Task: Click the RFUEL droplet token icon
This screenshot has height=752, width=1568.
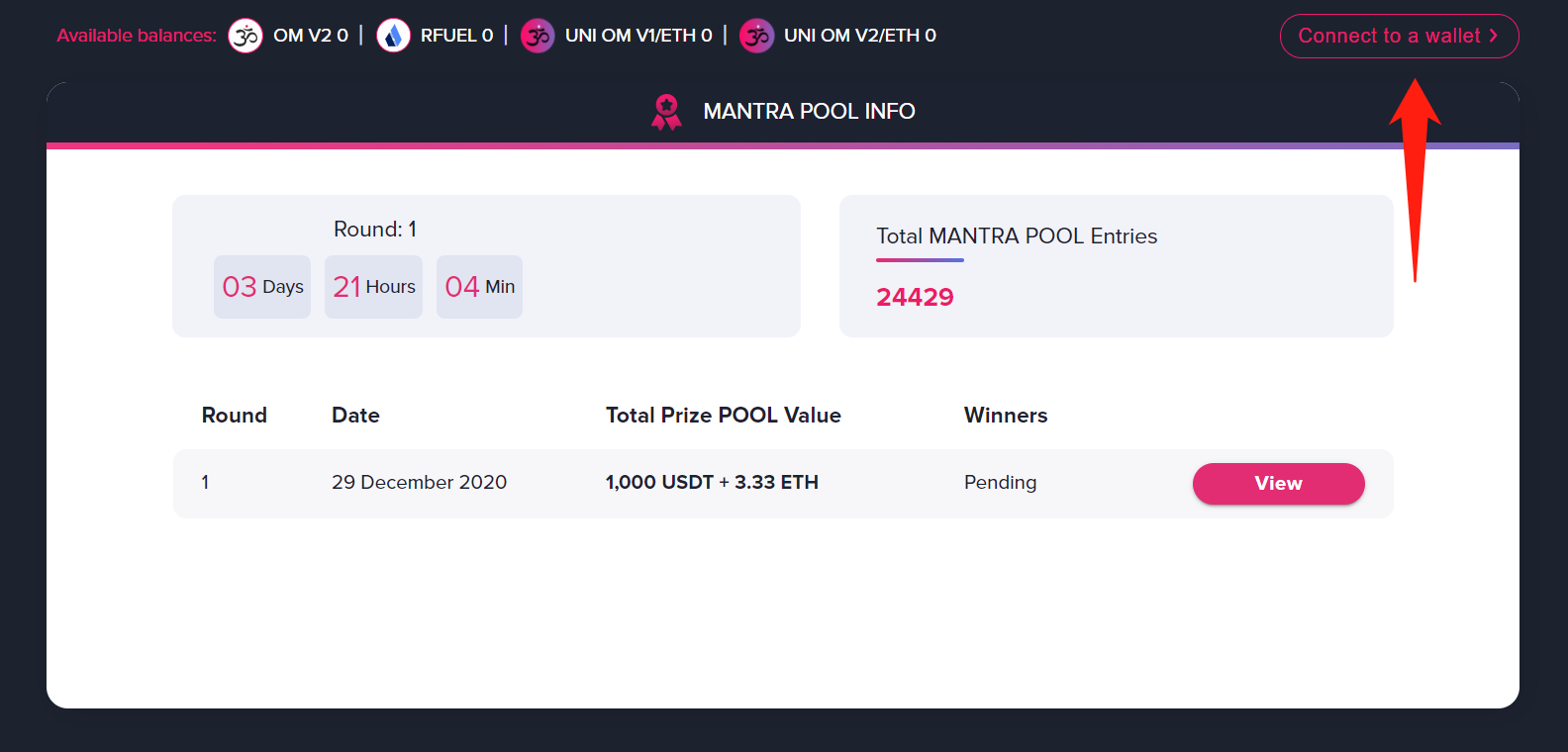Action: point(393,36)
